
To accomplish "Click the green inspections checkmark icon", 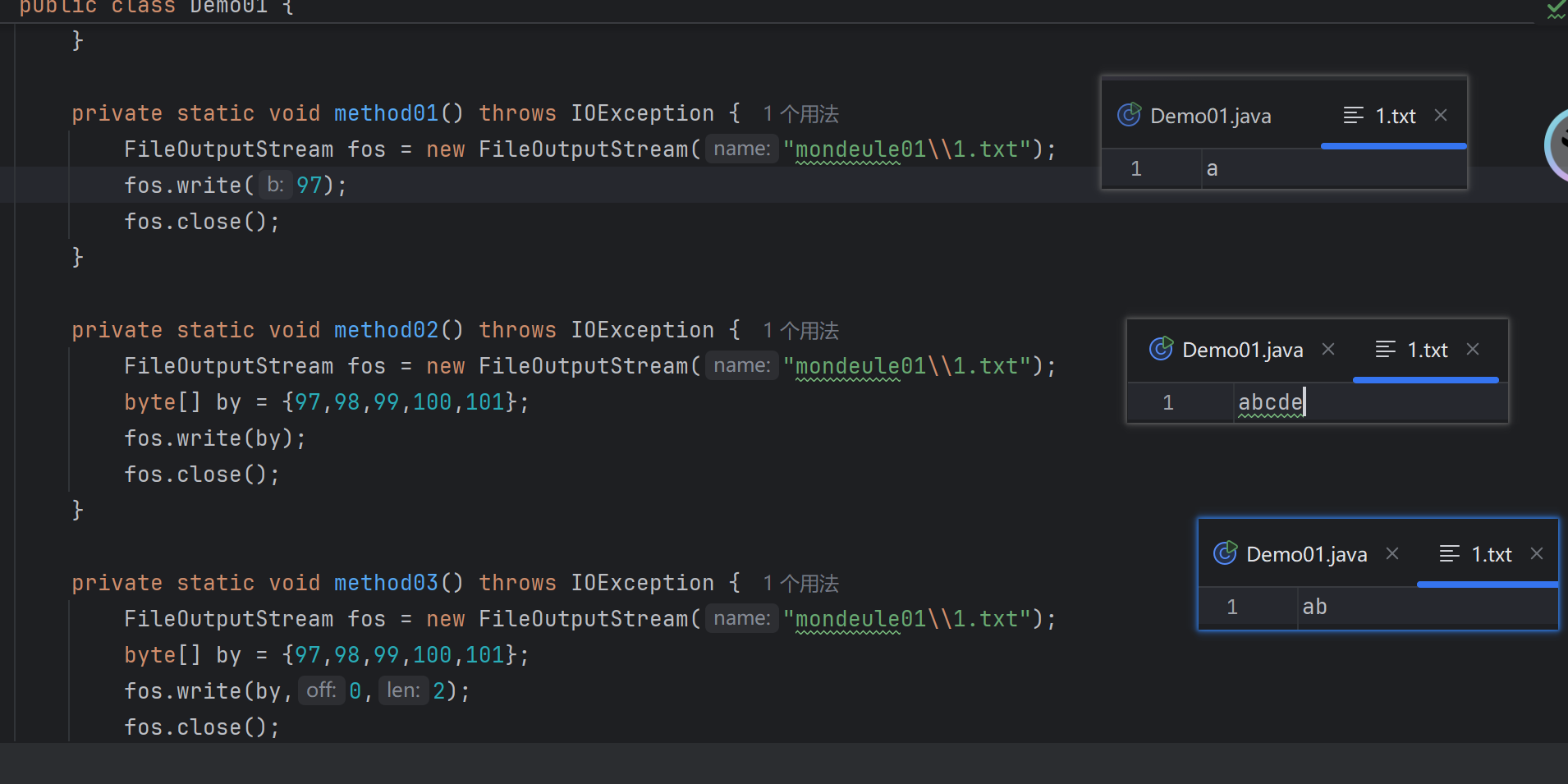I will point(1556,9).
